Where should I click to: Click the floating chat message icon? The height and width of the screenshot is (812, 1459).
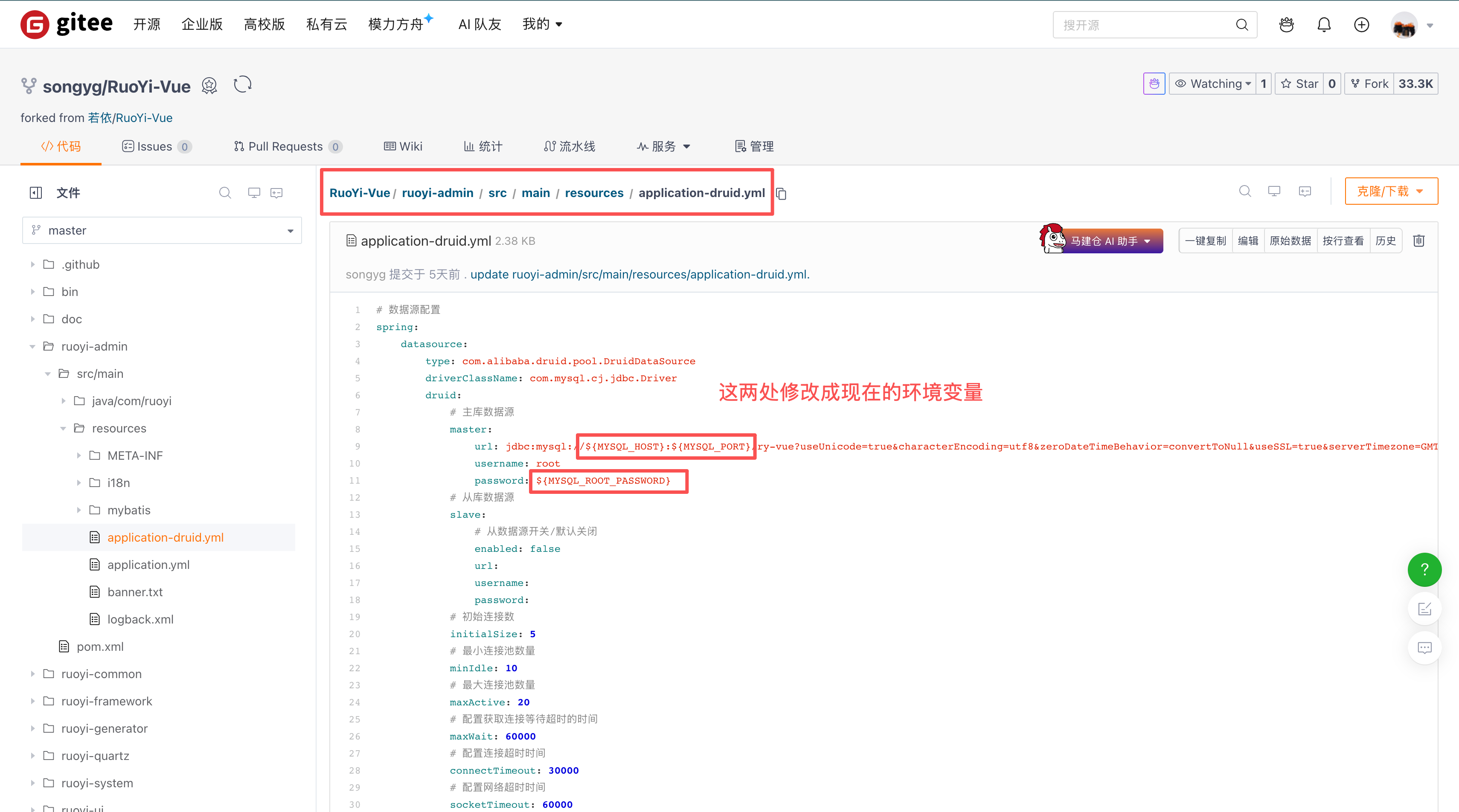(1424, 647)
